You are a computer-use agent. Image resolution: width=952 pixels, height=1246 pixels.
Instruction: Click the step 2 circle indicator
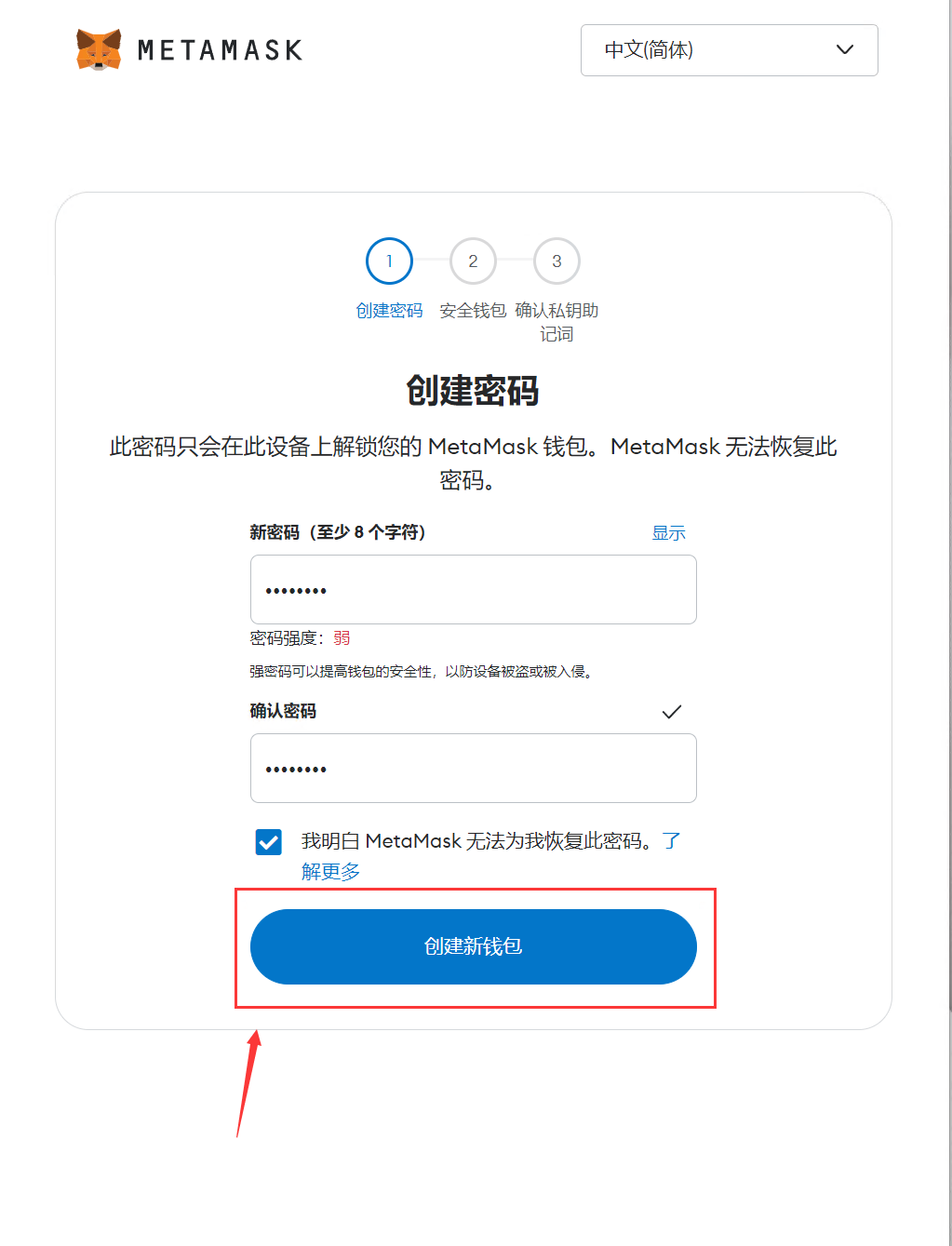click(473, 261)
